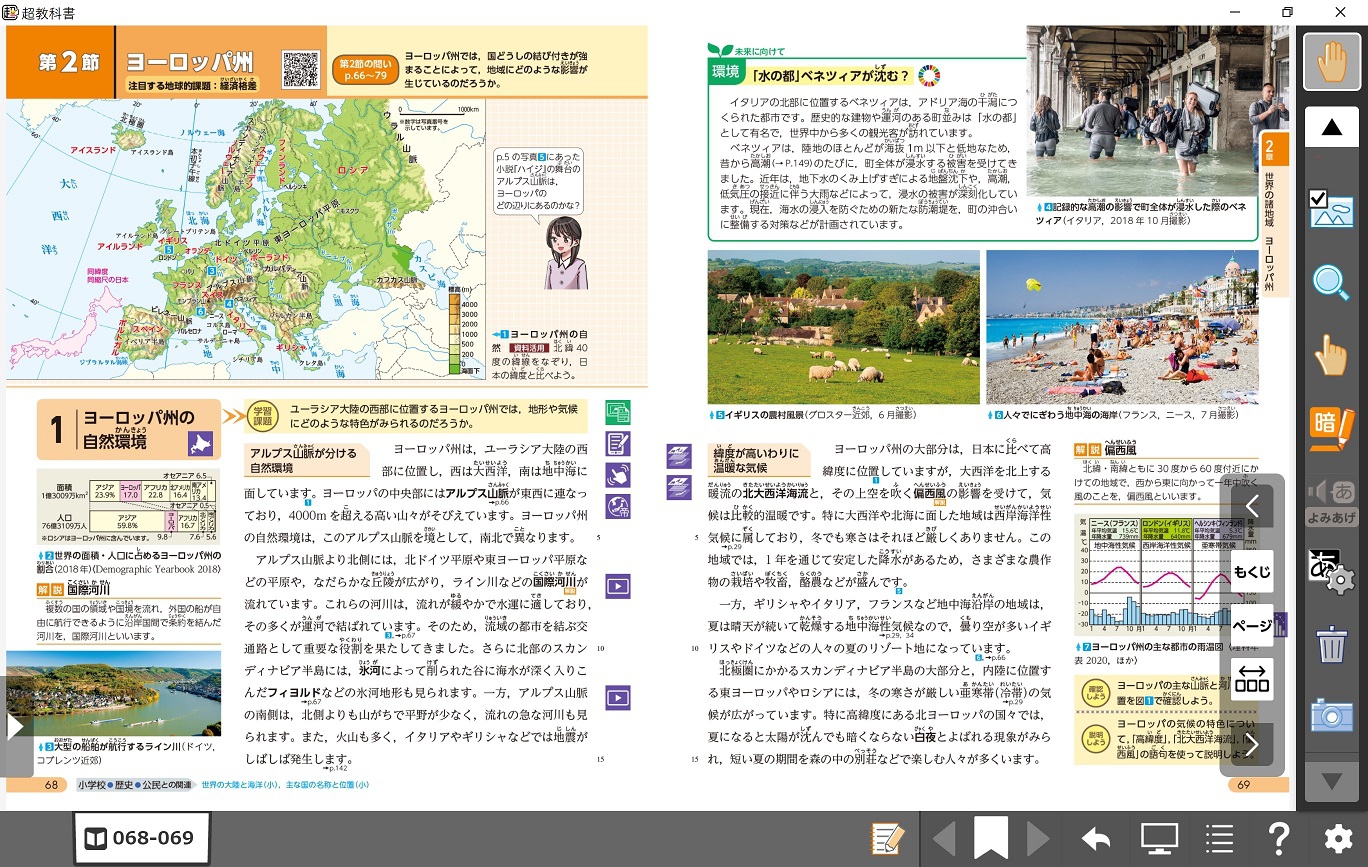Image resolution: width=1368 pixels, height=867 pixels.
Task: Click the ヨーロッパ州 section title
Action: point(190,62)
